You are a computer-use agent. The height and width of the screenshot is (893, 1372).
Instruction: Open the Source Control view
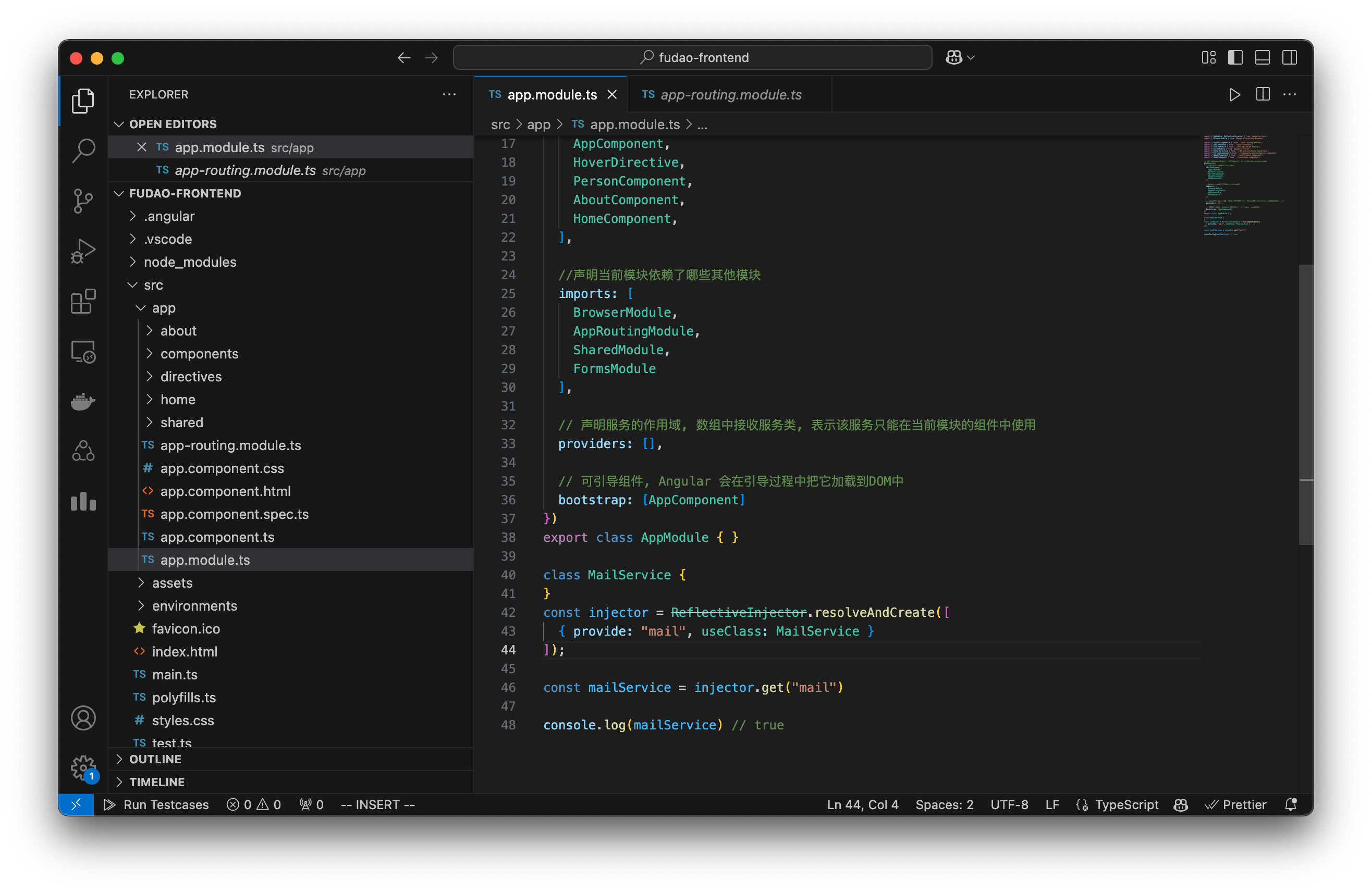83,201
